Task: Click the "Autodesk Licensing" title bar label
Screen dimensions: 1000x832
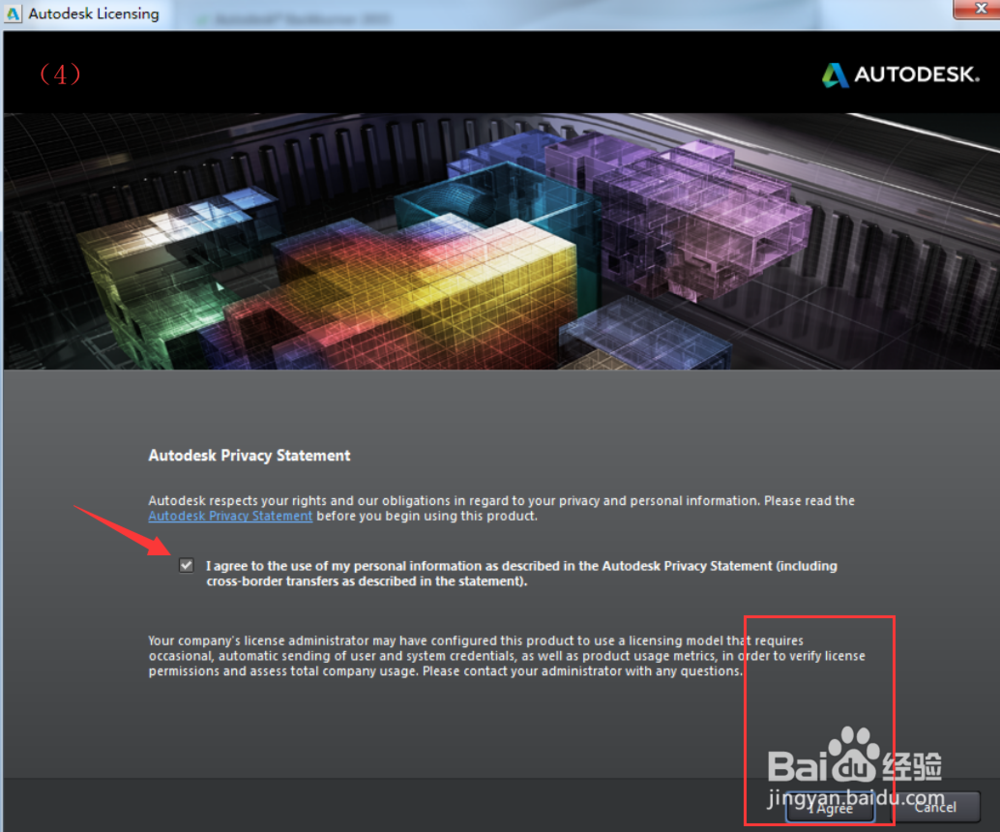Action: pos(93,14)
